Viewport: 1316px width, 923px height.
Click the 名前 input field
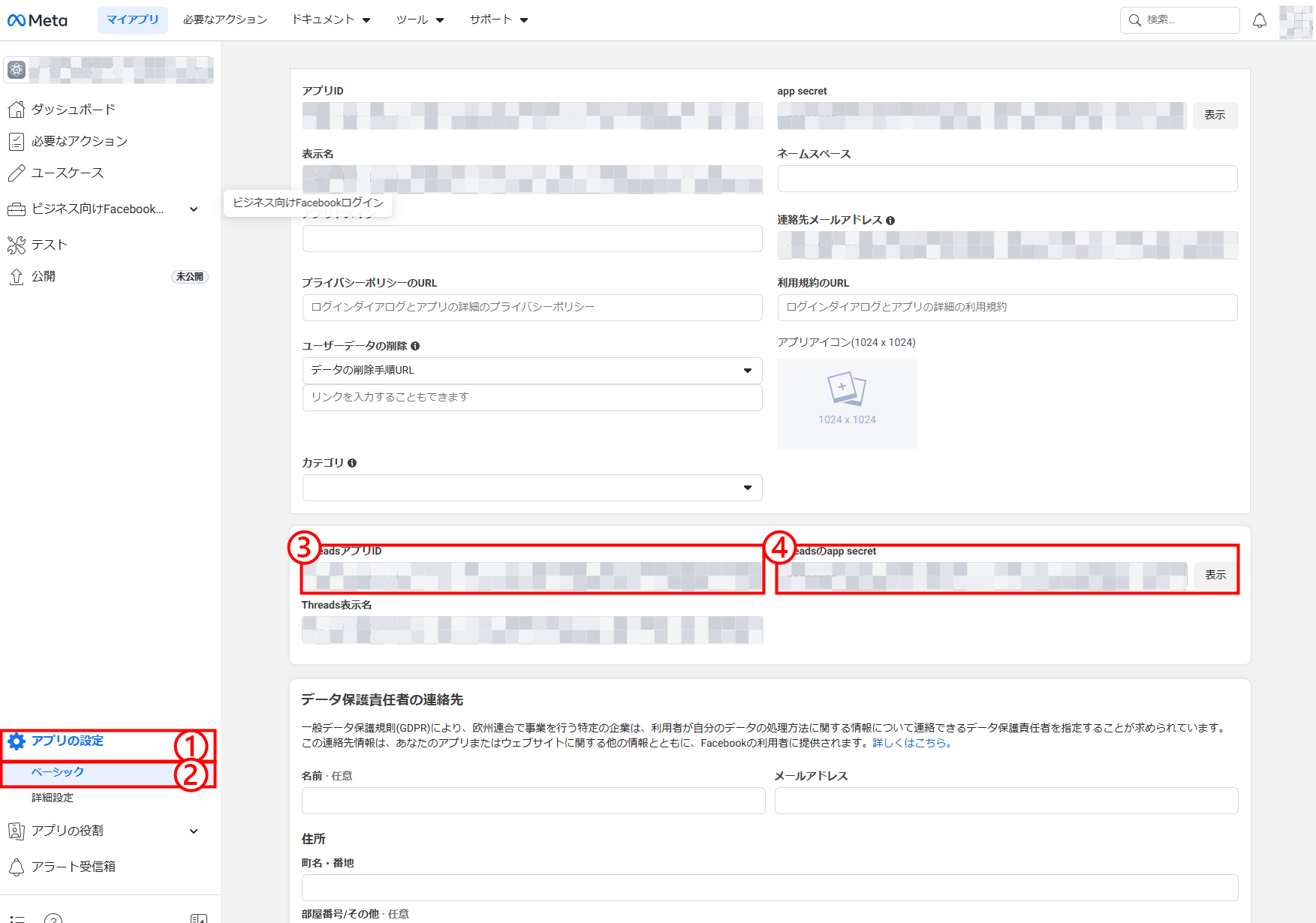pos(533,801)
